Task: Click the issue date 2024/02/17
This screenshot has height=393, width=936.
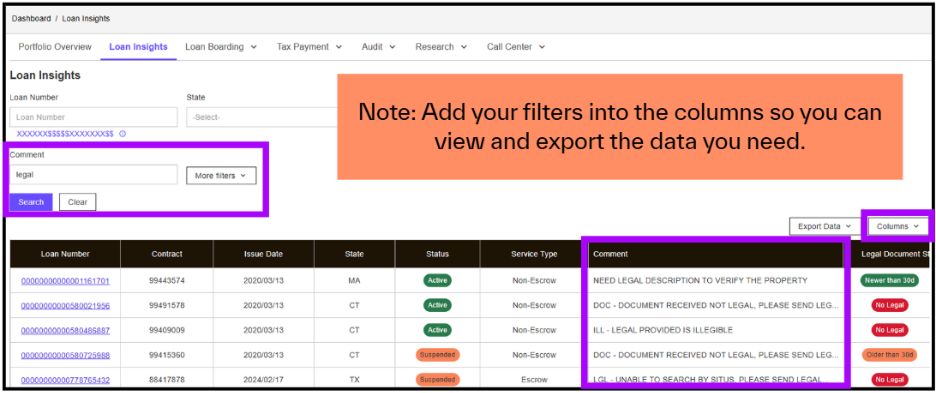Action: pos(263,380)
